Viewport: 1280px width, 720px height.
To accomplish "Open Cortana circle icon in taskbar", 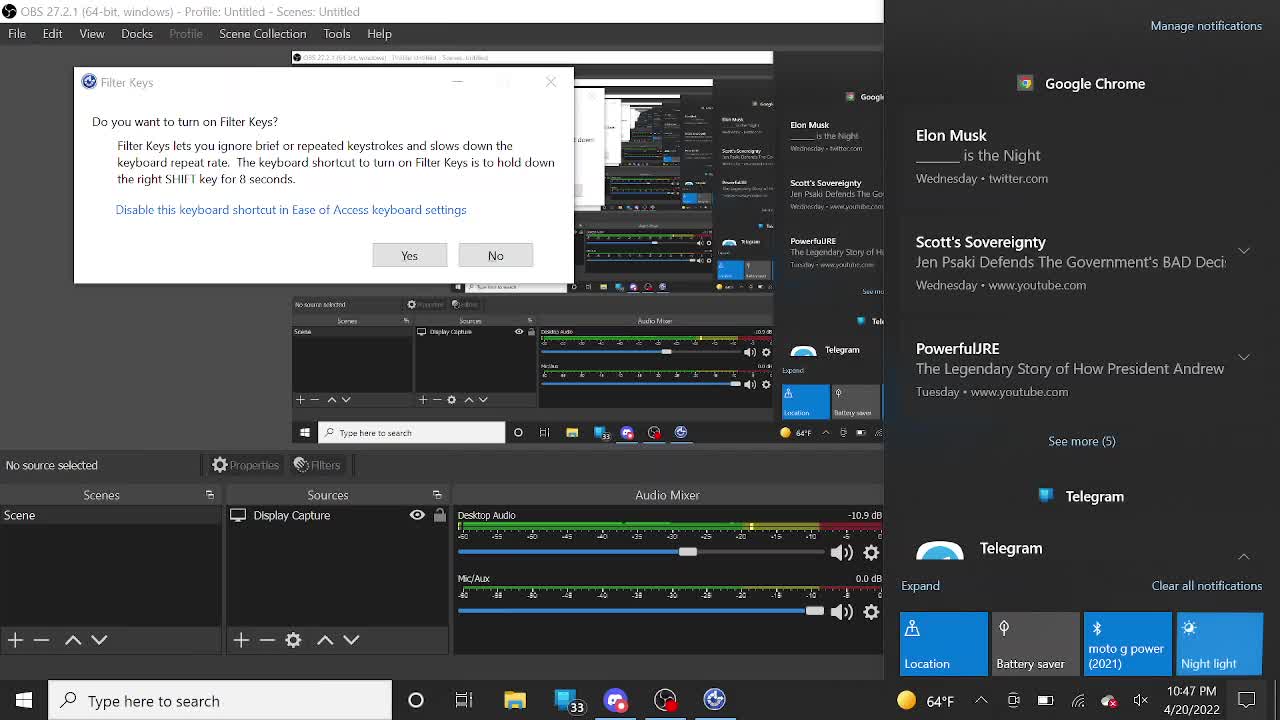I will 416,700.
